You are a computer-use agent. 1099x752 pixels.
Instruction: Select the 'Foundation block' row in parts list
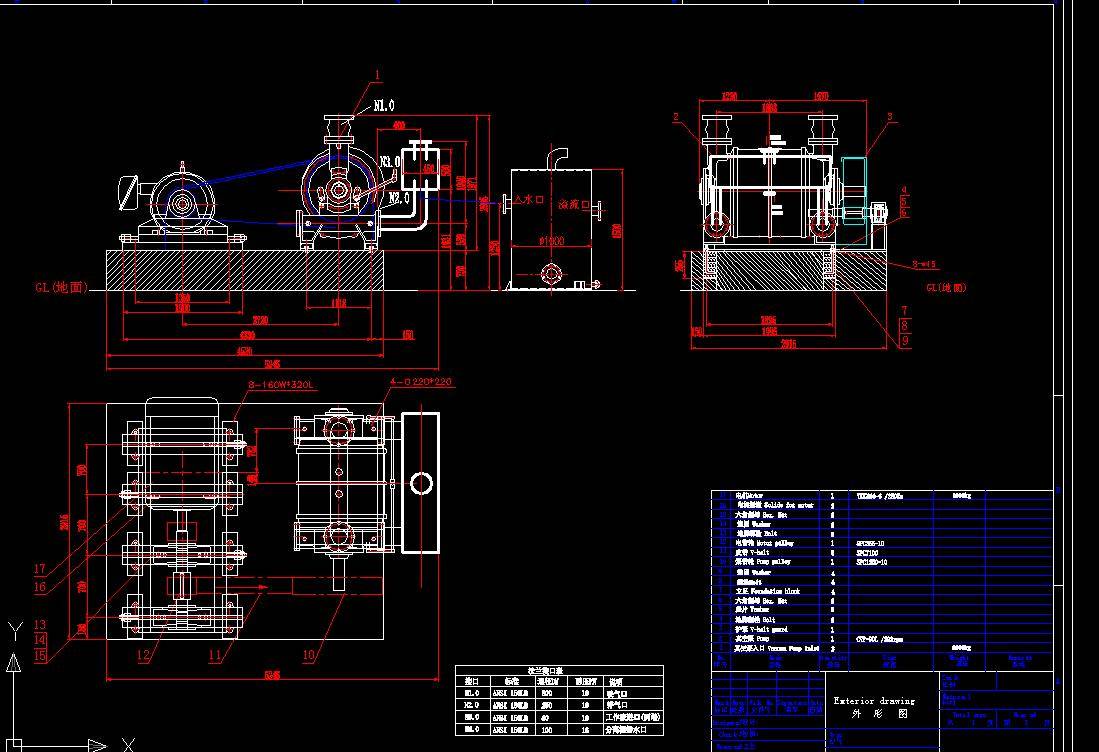point(882,592)
